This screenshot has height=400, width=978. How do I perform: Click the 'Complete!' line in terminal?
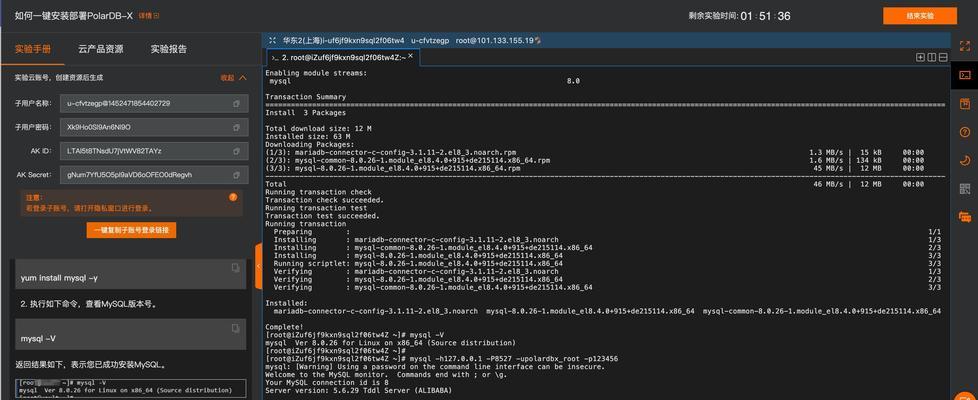[x=284, y=327]
